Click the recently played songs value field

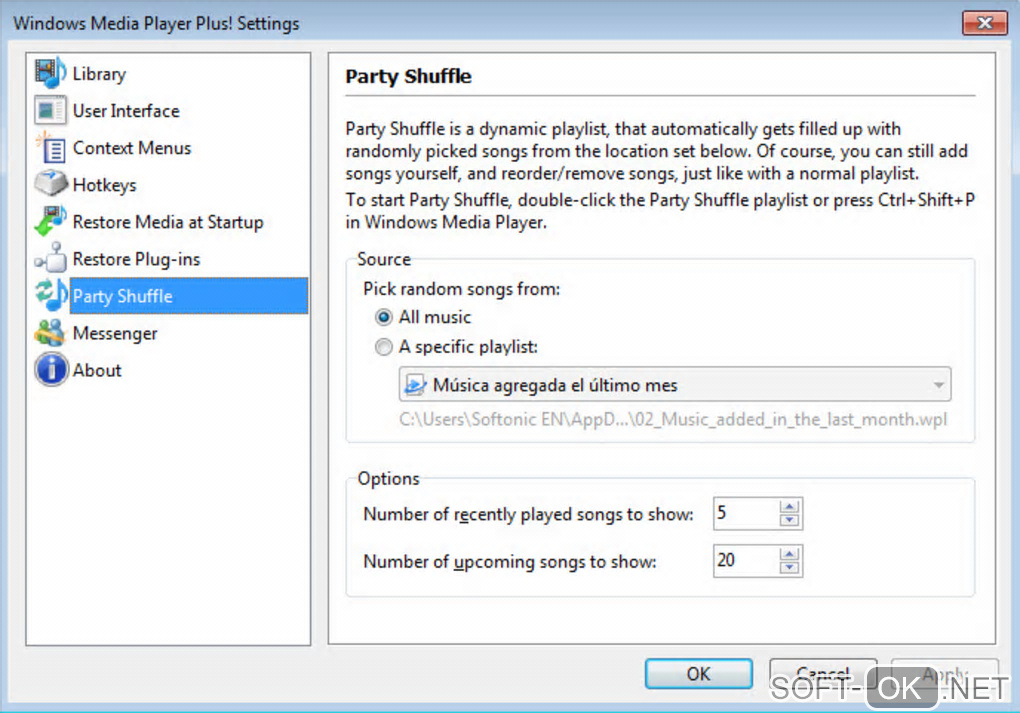746,513
